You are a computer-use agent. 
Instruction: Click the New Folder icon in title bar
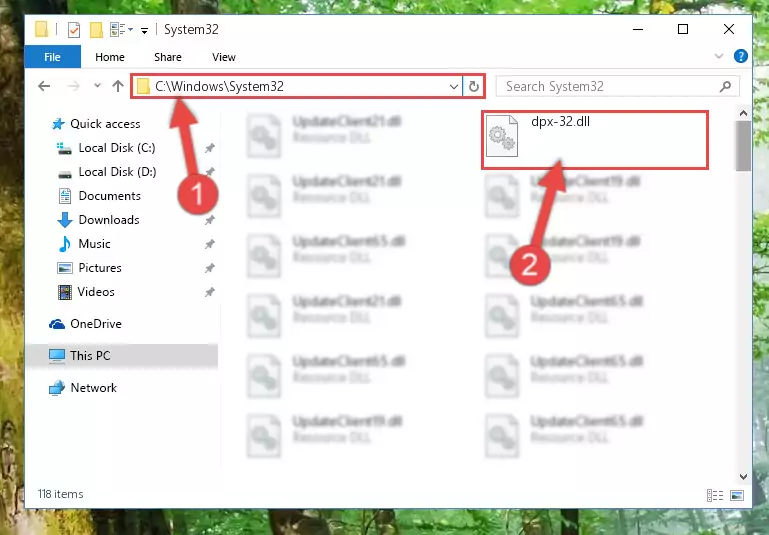pos(96,30)
